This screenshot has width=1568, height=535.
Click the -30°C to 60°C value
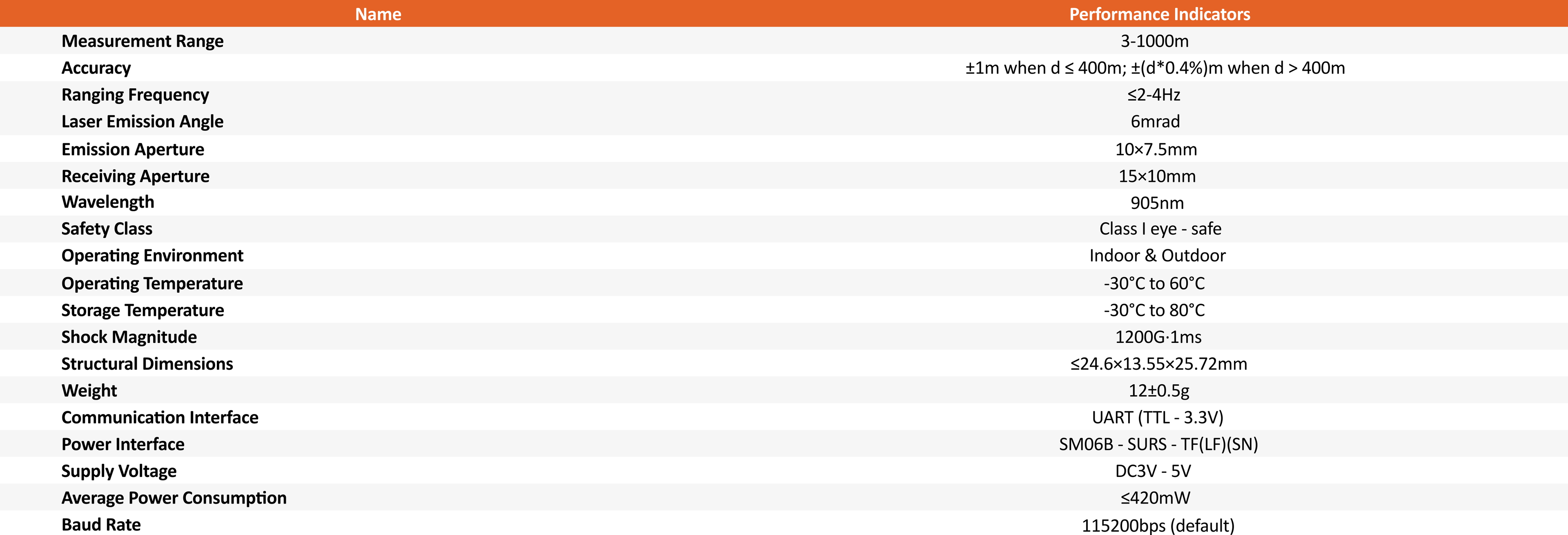coord(1154,283)
